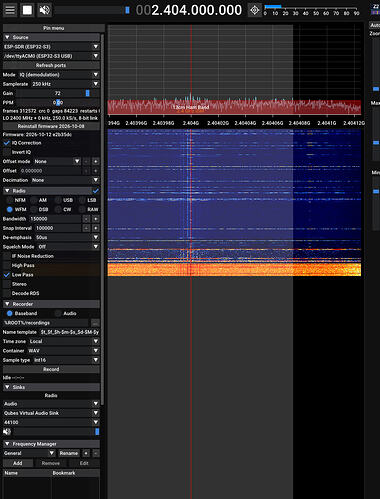Toggle the tuning mode crosshair icon
The image size is (380, 499).
(x=255, y=10)
